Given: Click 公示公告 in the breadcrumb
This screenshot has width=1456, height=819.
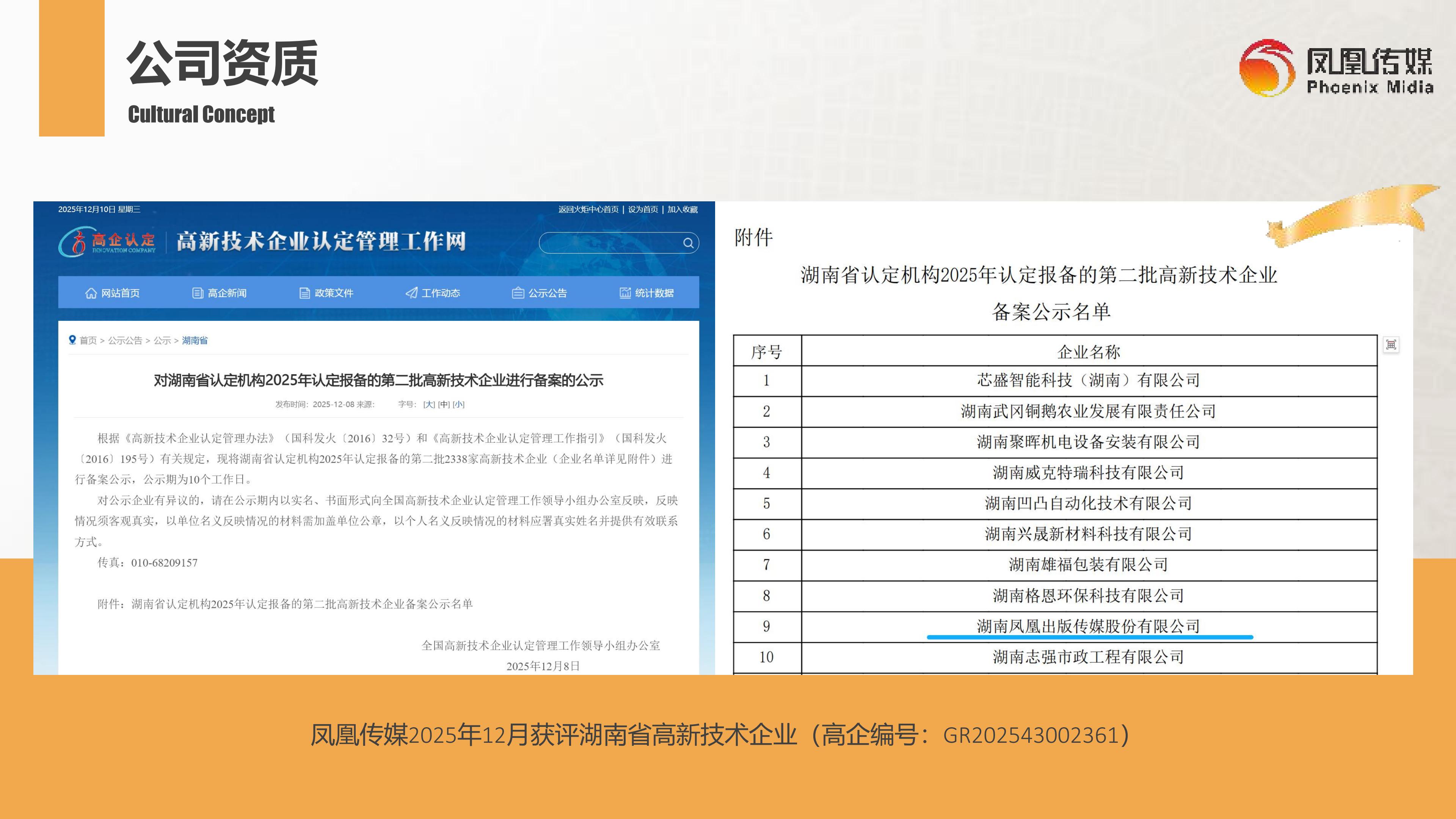Looking at the screenshot, I should pos(126,340).
